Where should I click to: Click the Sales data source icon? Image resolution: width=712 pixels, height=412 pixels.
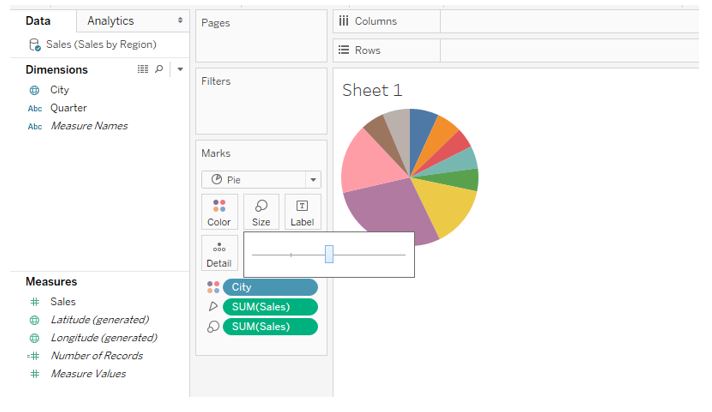tap(35, 45)
